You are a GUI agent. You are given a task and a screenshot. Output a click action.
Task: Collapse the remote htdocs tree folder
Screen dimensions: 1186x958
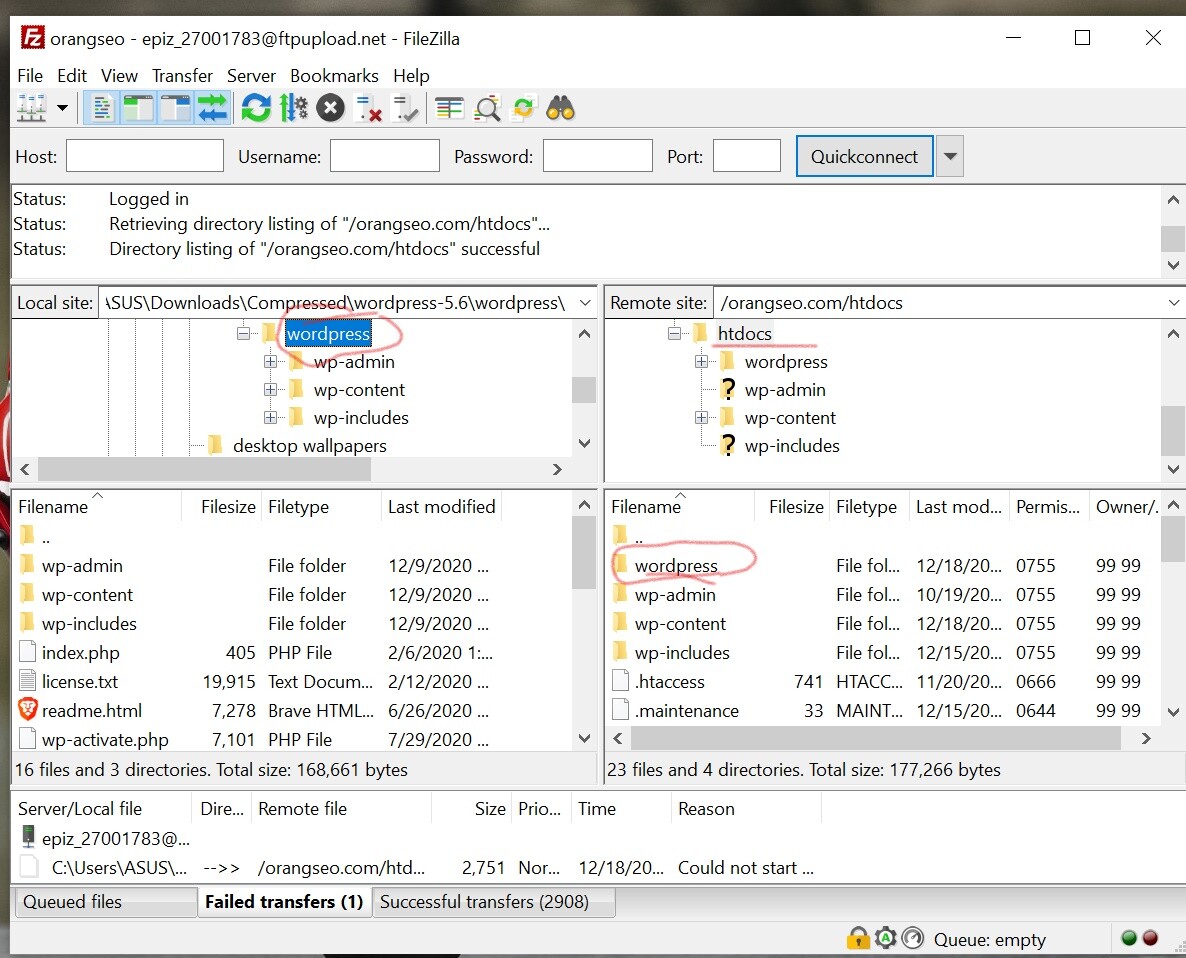[675, 333]
